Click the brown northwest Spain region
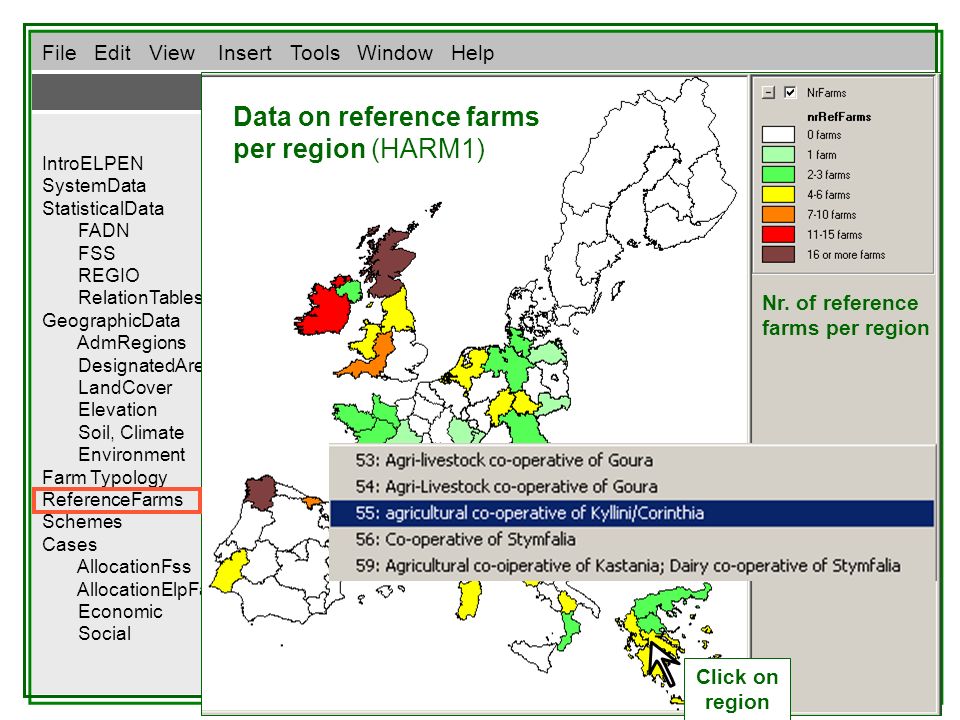Image resolution: width=960 pixels, height=720 pixels. click(261, 492)
